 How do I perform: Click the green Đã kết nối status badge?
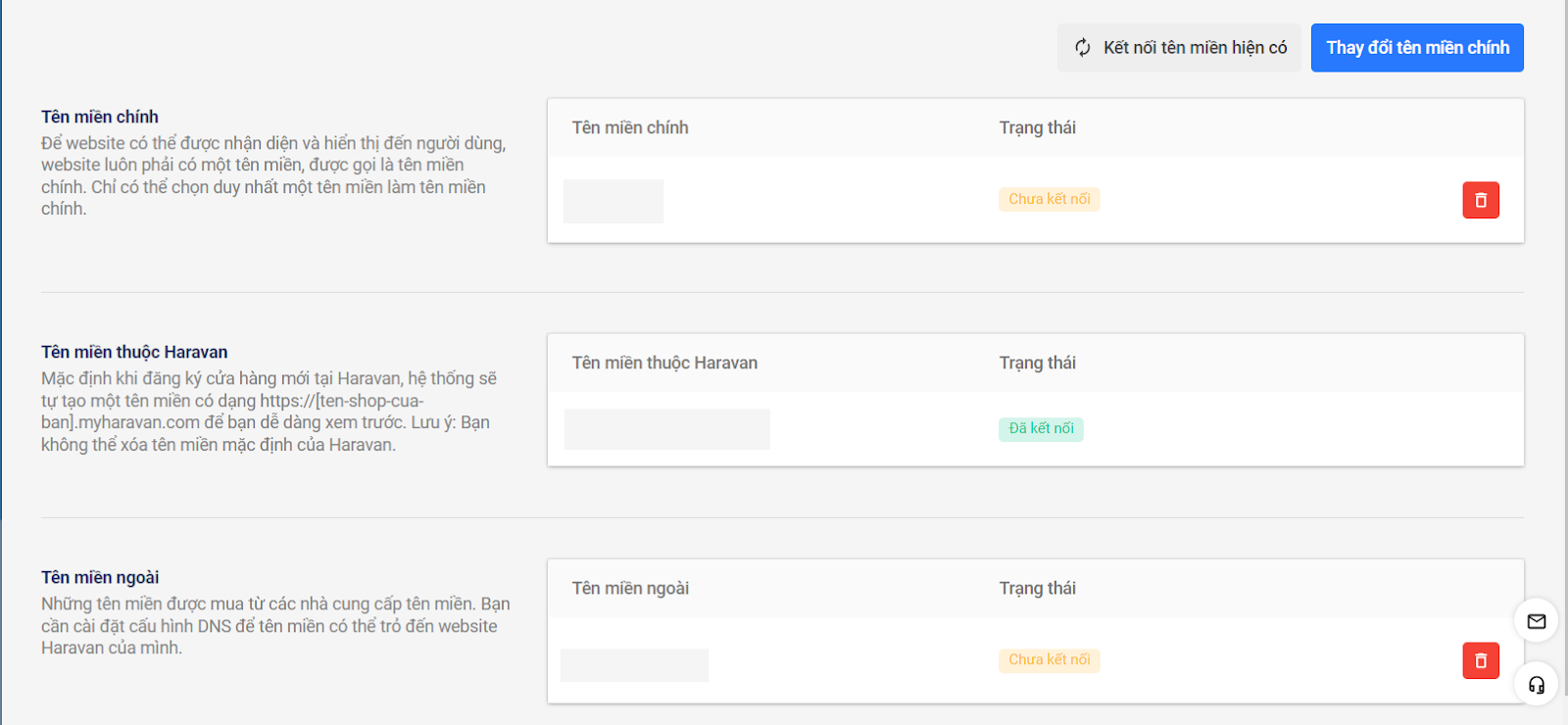1041,428
